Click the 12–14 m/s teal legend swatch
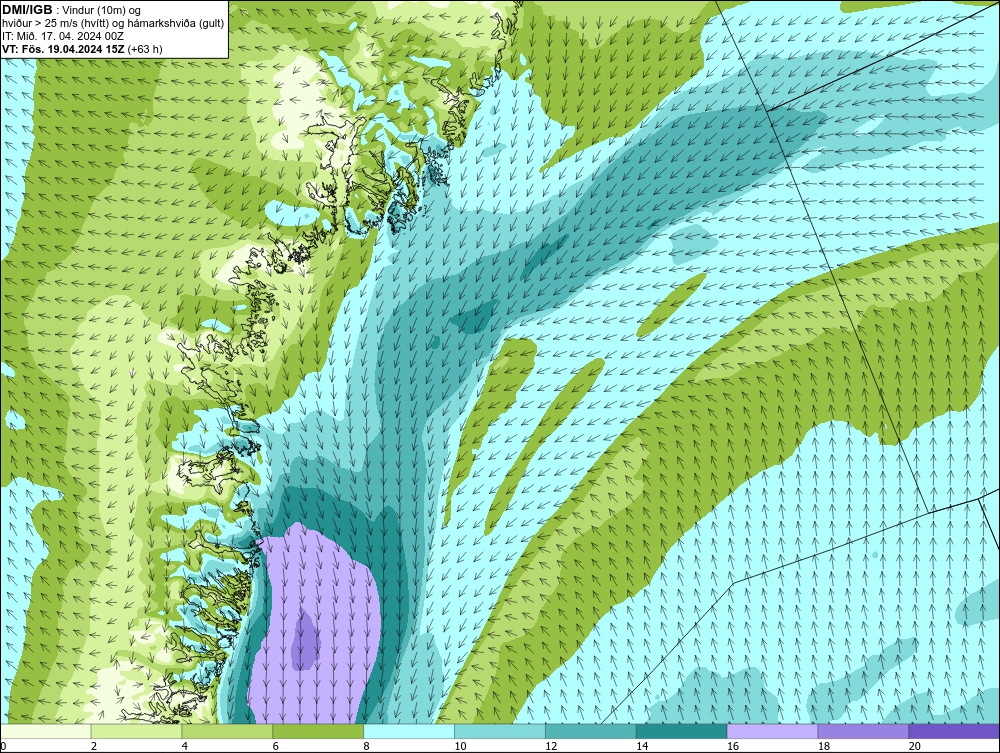The width and height of the screenshot is (1000, 753). [591, 731]
